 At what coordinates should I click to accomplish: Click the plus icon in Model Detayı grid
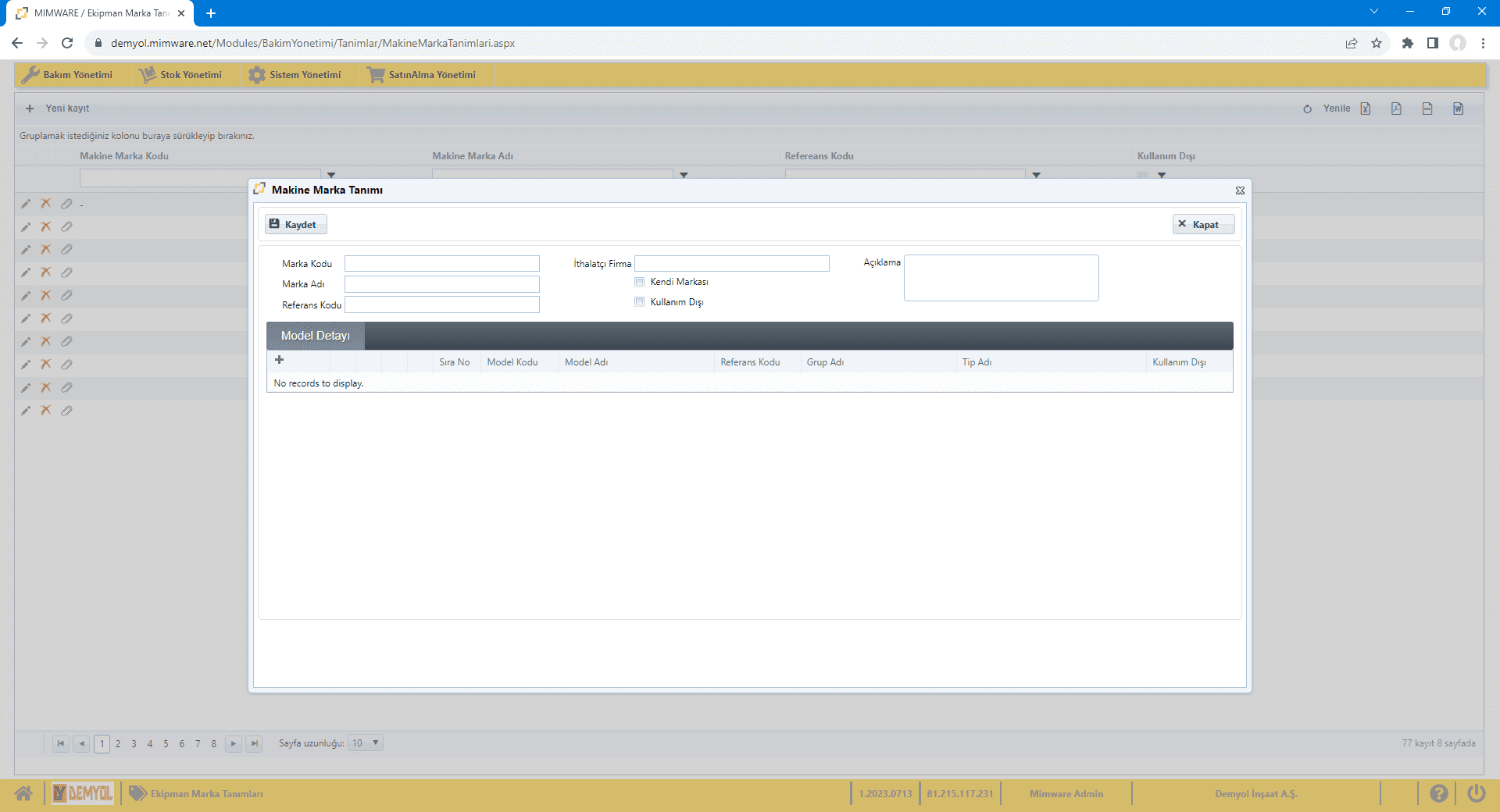[279, 360]
